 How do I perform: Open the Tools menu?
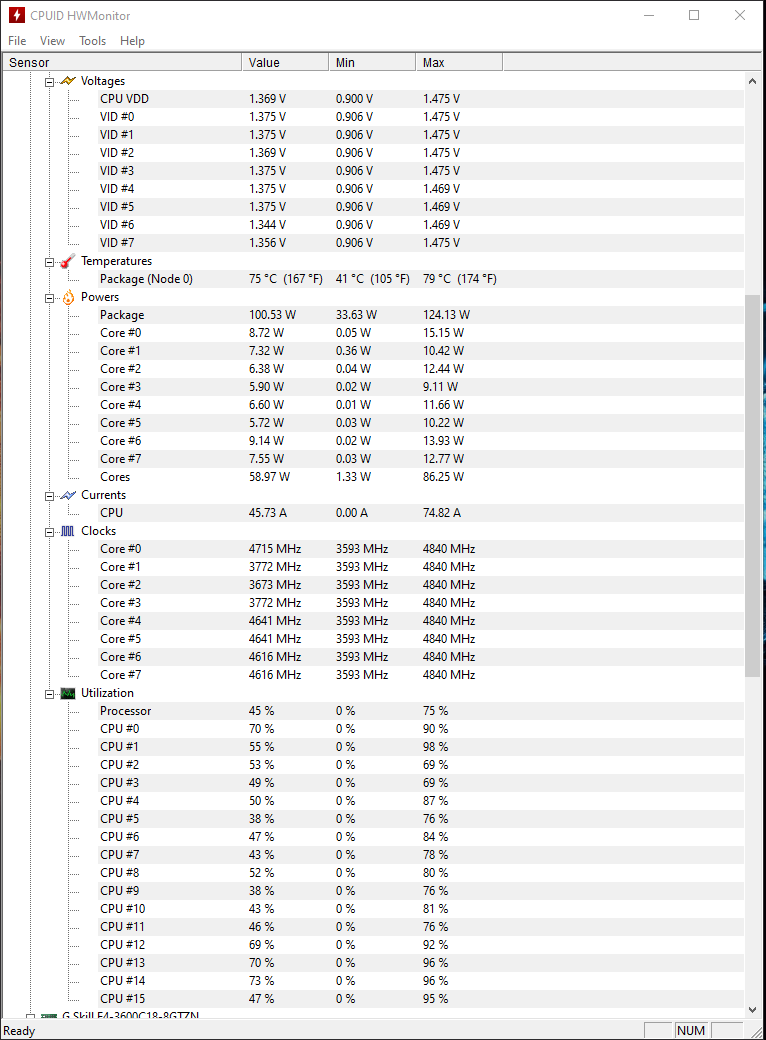point(92,41)
